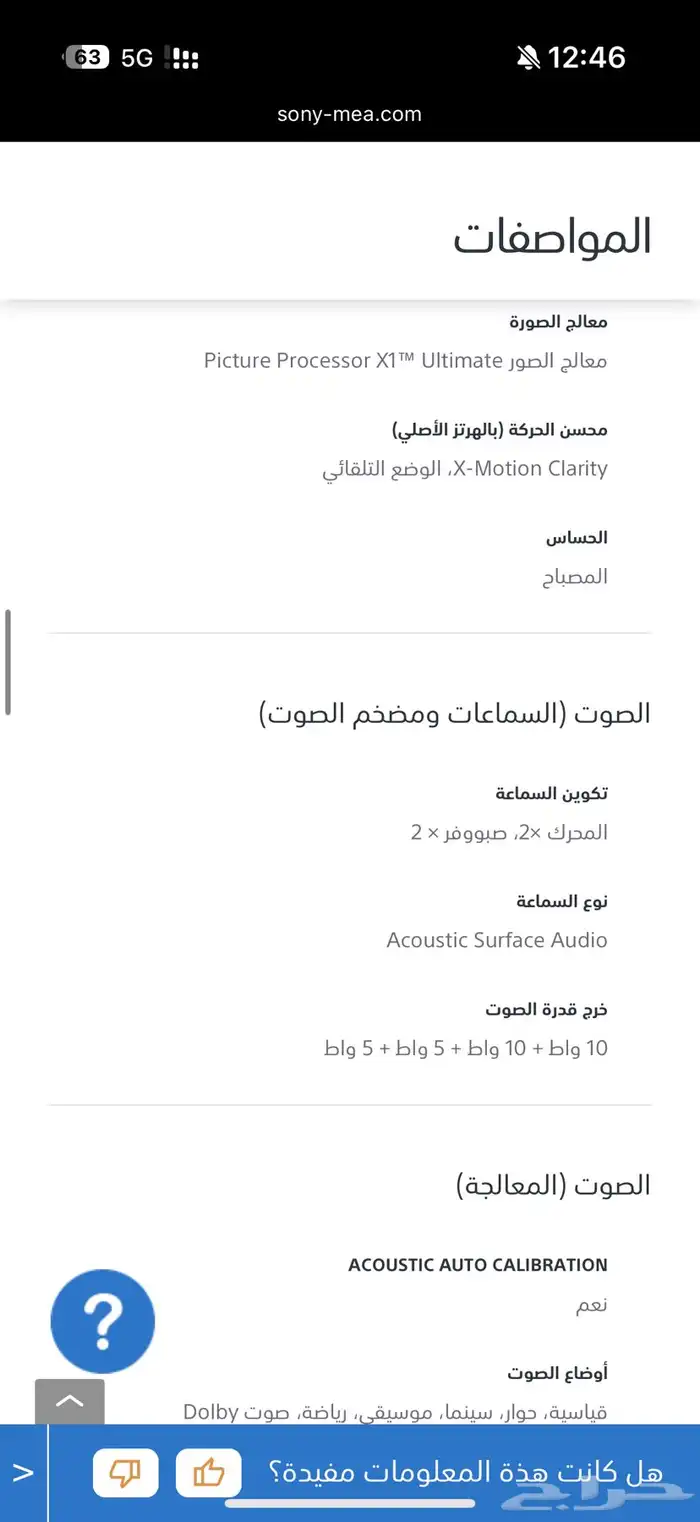Tap the الصوت (السماعات ومضخم الصوت) section heading
This screenshot has width=700, height=1522.
click(455, 714)
